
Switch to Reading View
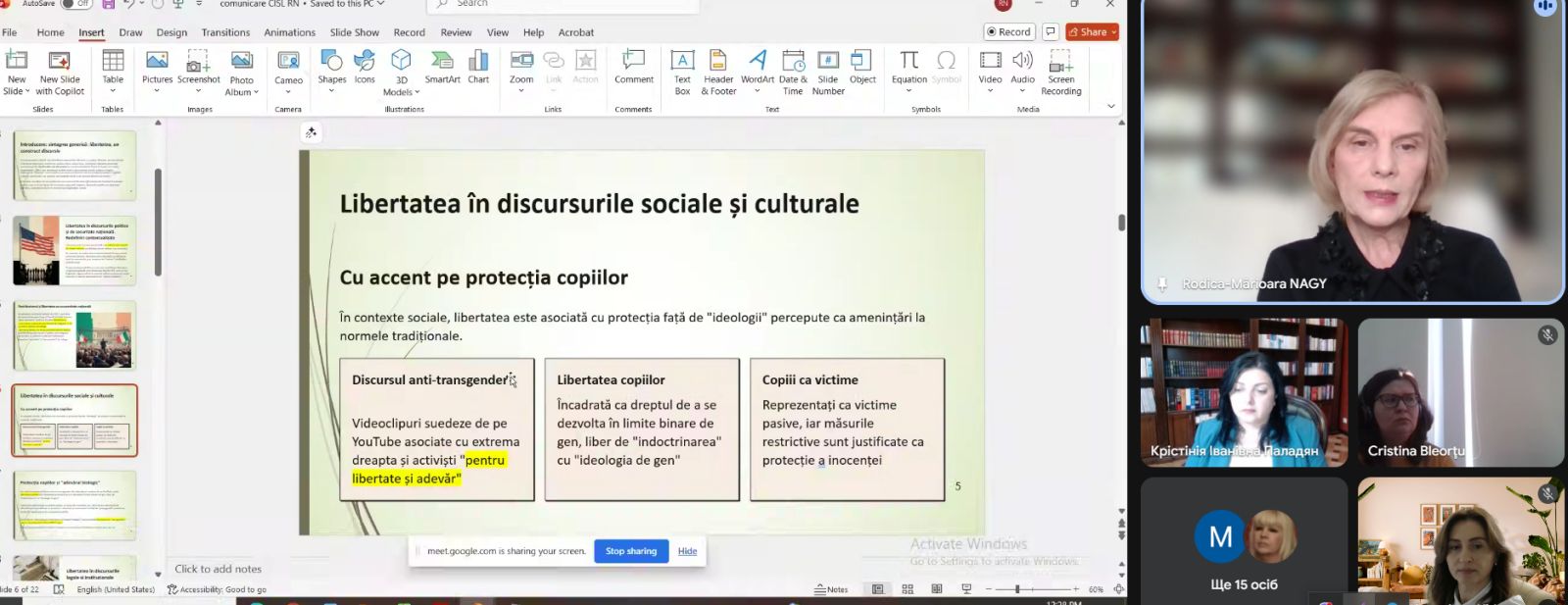937,589
